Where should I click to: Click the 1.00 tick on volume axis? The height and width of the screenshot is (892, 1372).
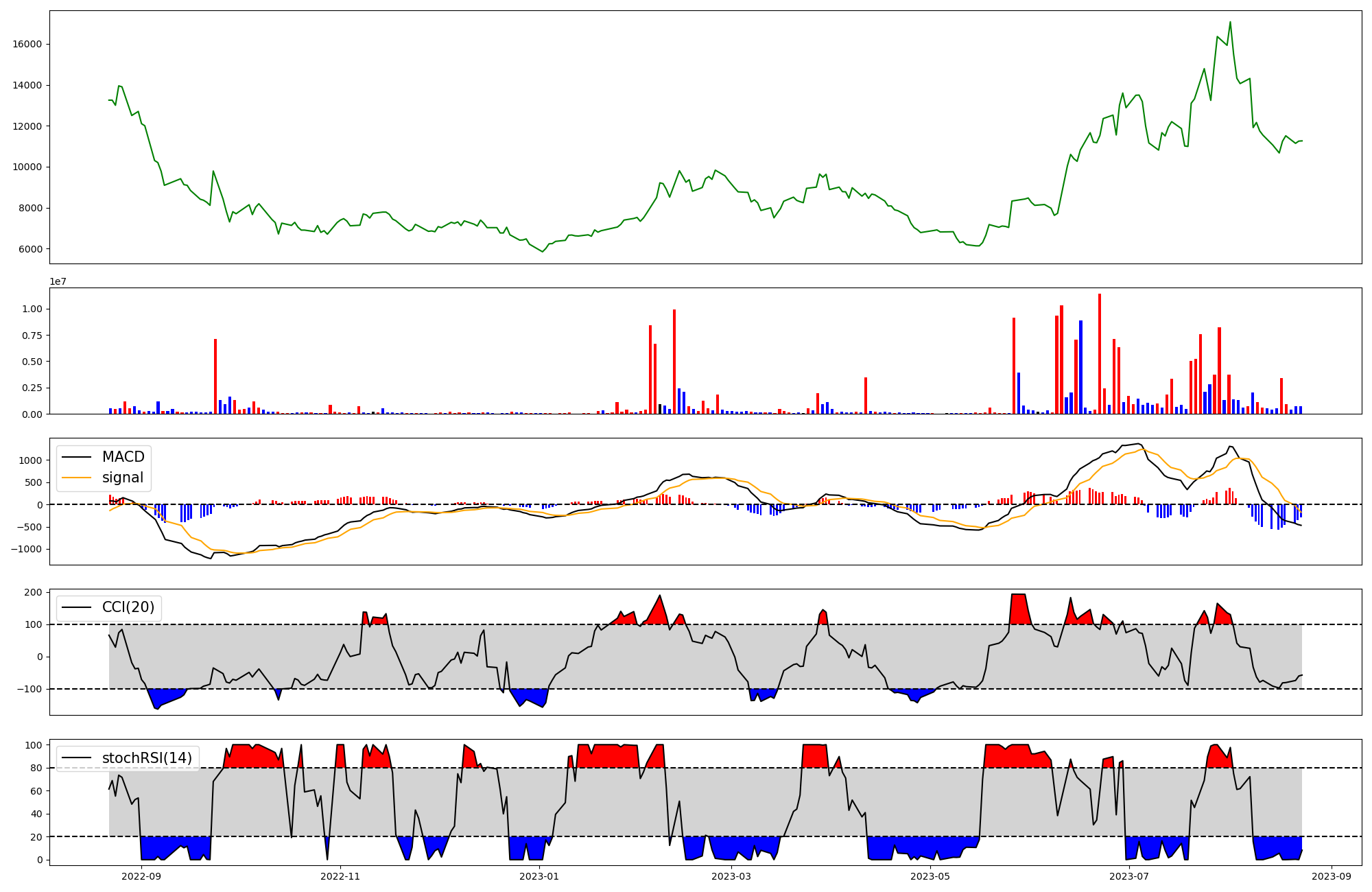coord(32,309)
